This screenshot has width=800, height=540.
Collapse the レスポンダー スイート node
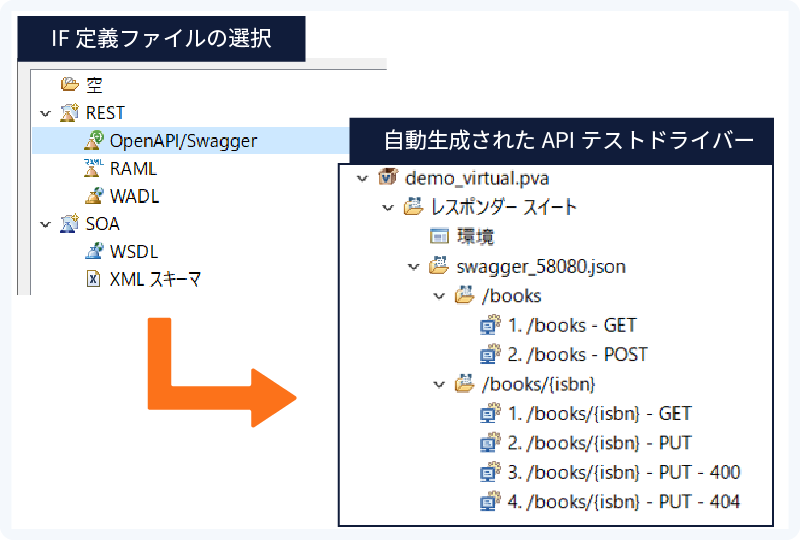click(x=388, y=208)
